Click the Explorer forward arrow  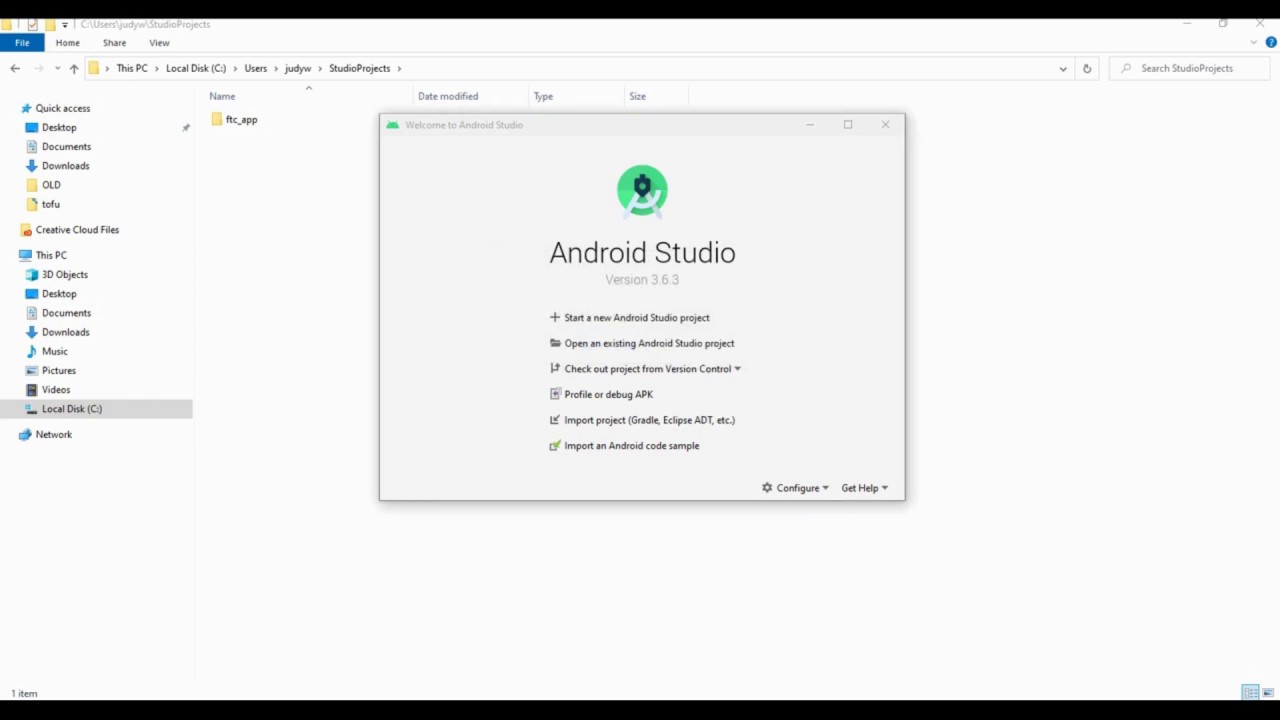(39, 68)
